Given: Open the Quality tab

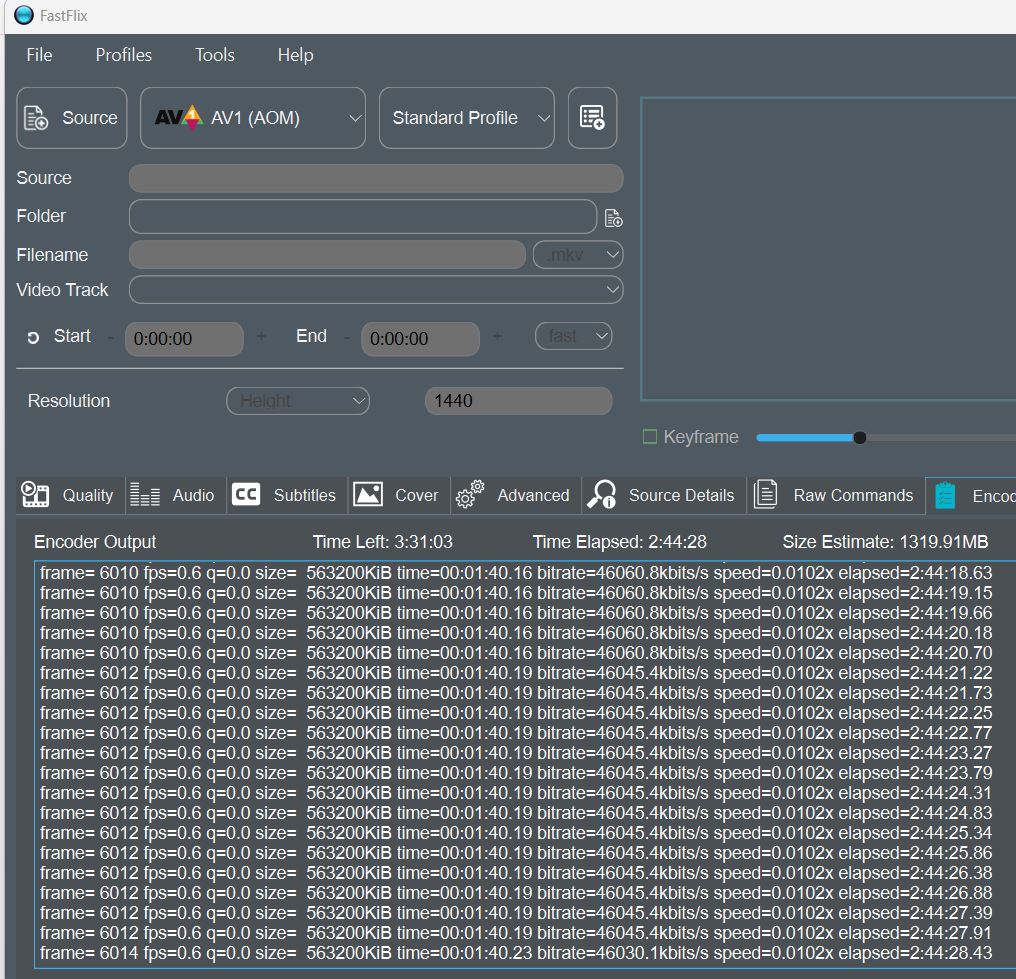Looking at the screenshot, I should point(69,495).
